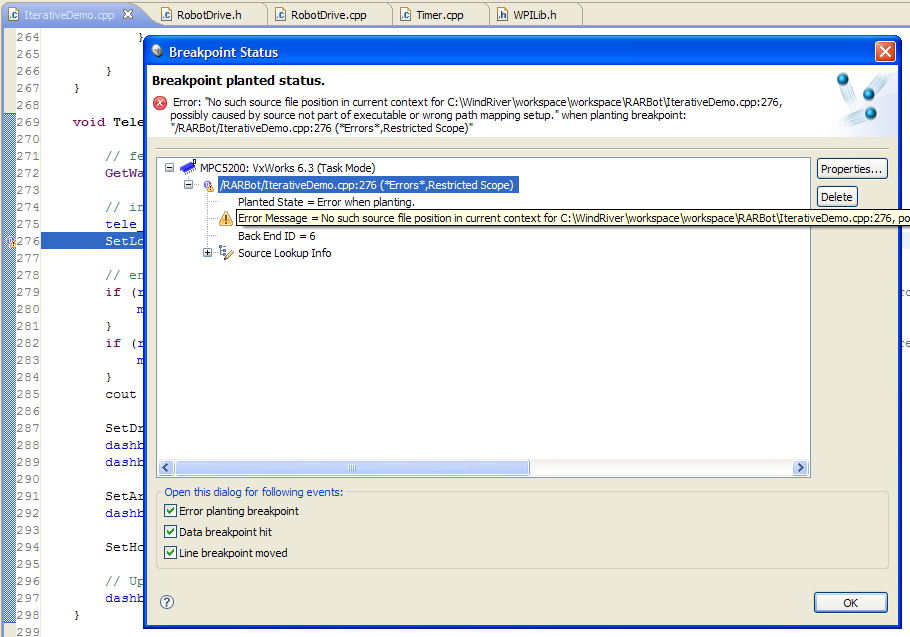
Task: Open dialog help question mark icon
Action: [167, 602]
